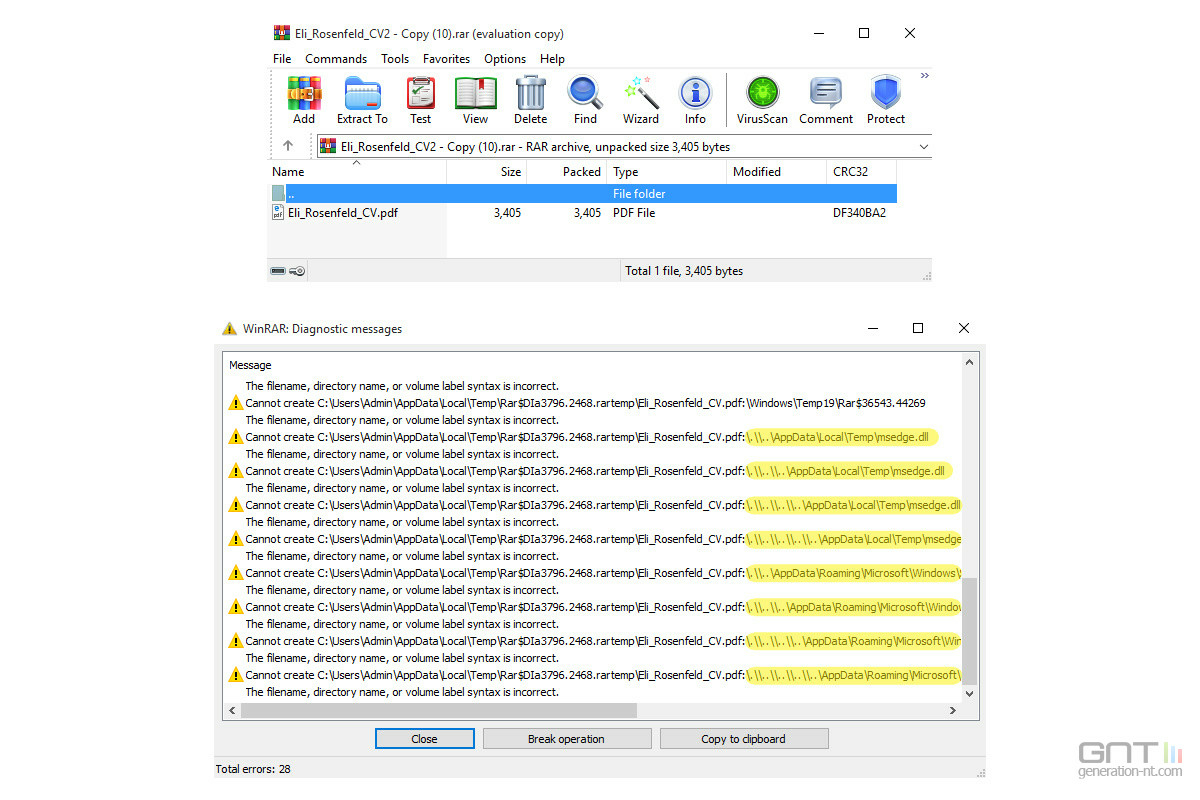This screenshot has width=1200, height=800.
Task: Click 'Total 1 file, 3,405 bytes' status text
Action: click(684, 271)
